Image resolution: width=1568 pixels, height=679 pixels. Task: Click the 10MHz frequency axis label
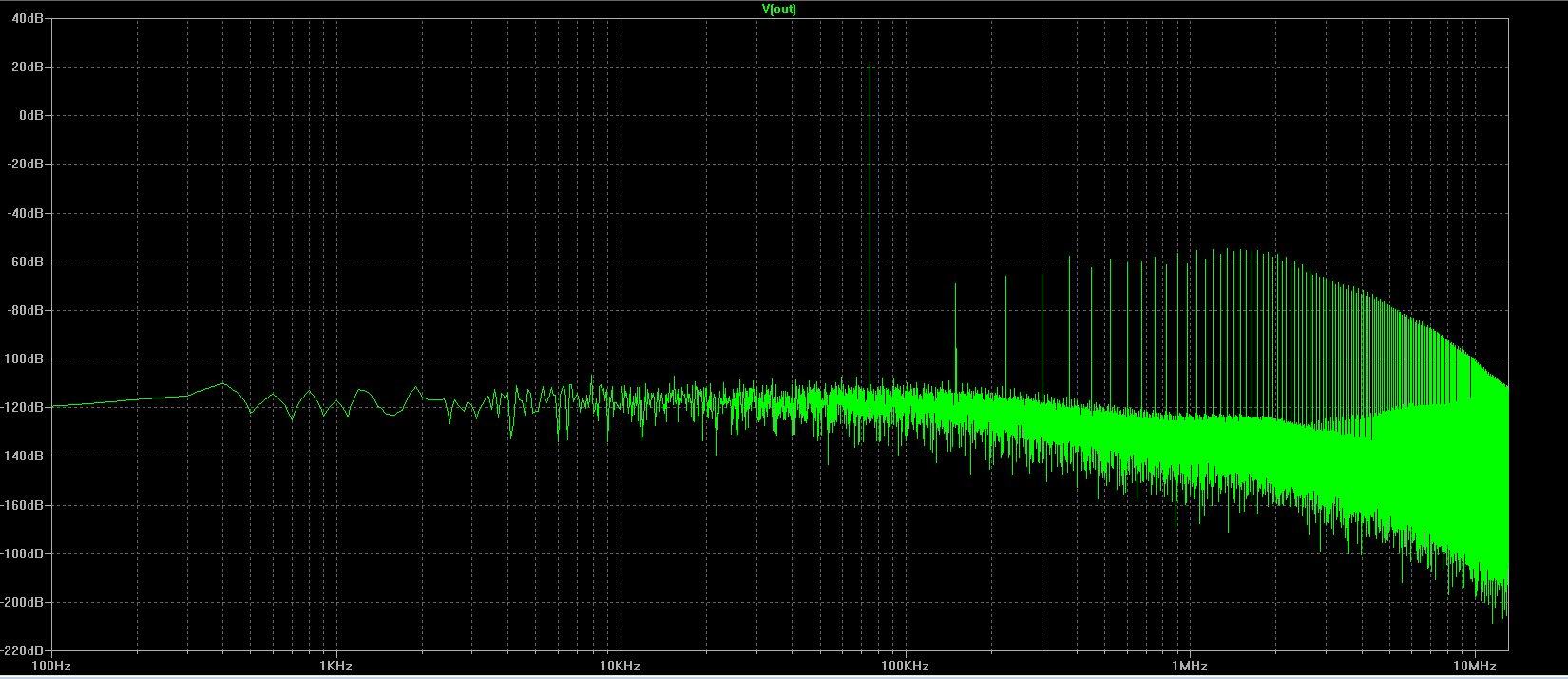point(1475,667)
